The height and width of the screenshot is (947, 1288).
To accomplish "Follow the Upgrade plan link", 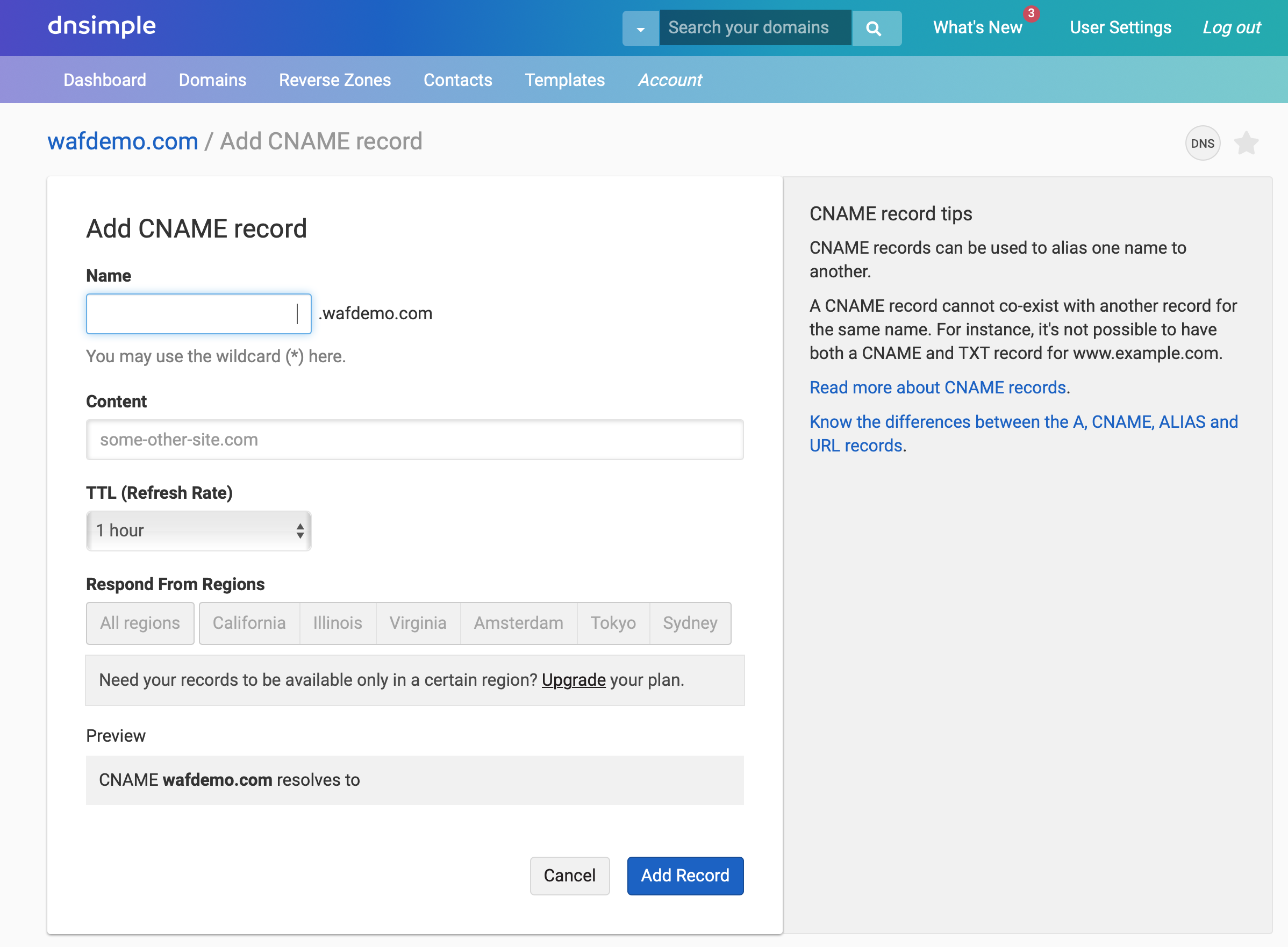I will click(573, 680).
